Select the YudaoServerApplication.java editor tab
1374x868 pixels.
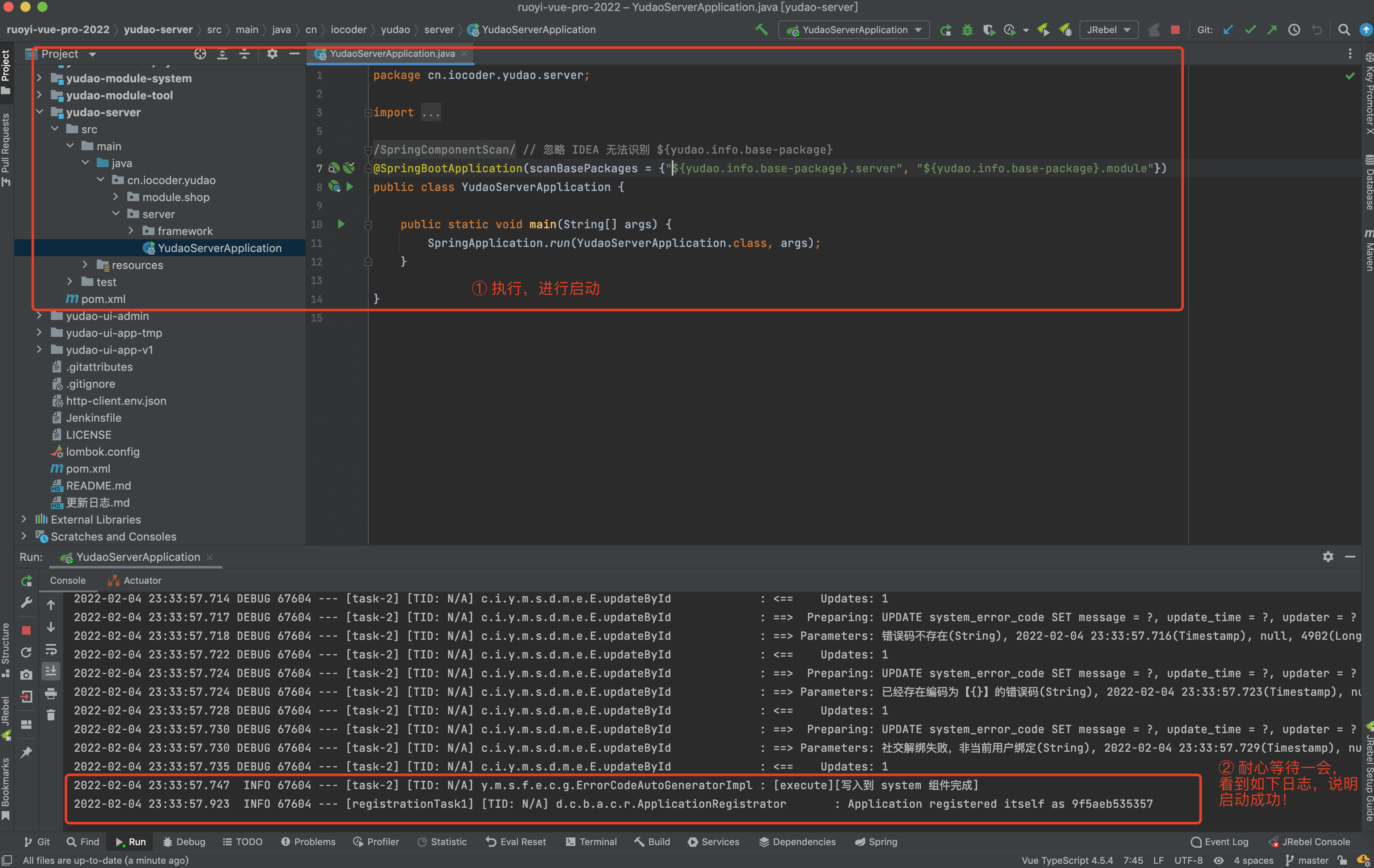click(391, 53)
